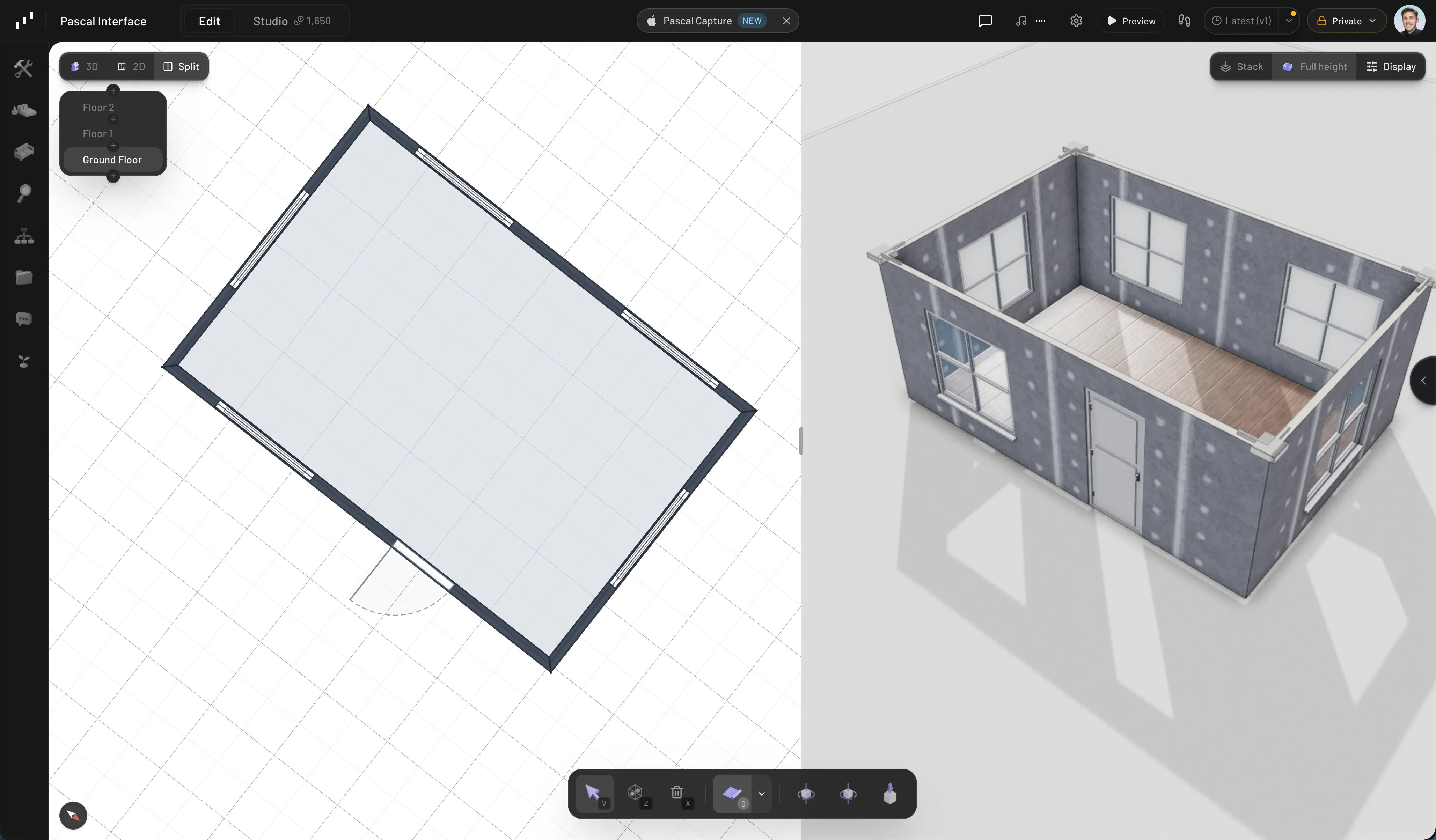Toggle the Full height wall mode
The height and width of the screenshot is (840, 1436).
[1314, 67]
